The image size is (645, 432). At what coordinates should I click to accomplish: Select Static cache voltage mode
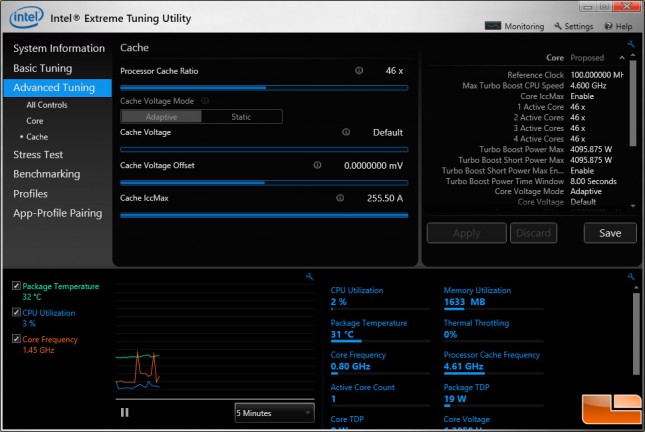[241, 117]
